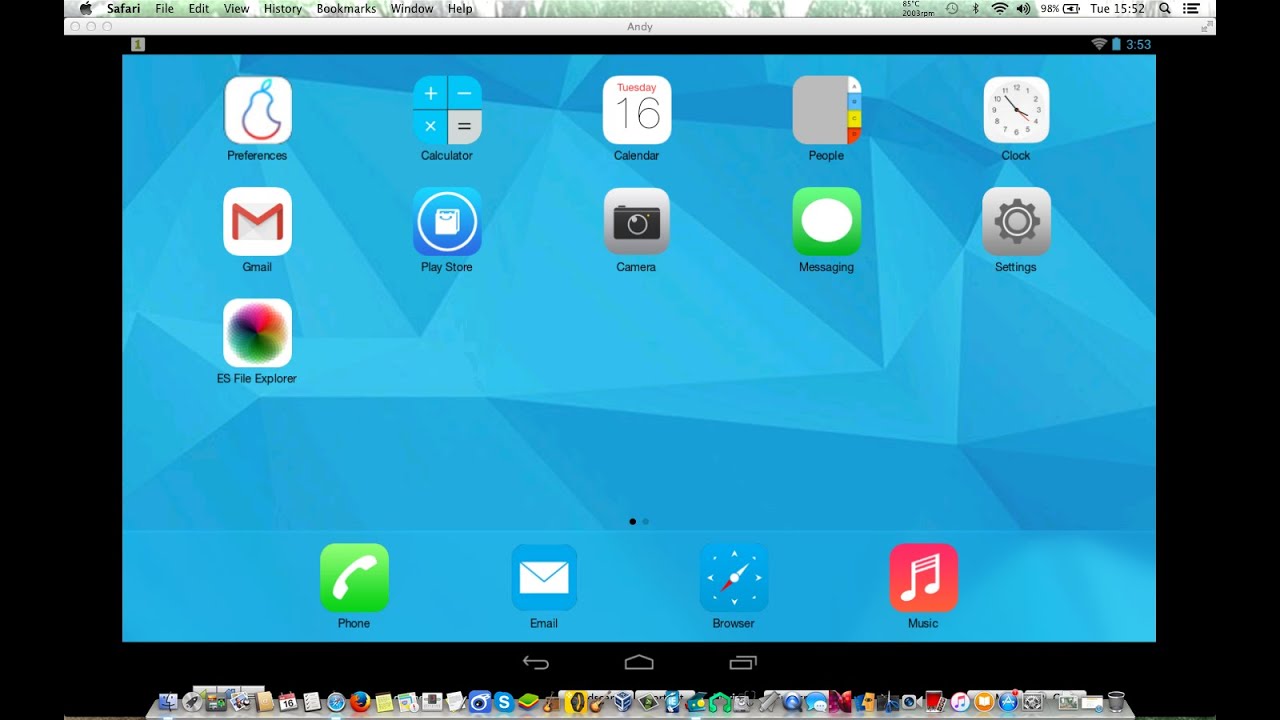Click the macOS Wi-Fi menu bar icon
1280x720 pixels.
point(999,9)
